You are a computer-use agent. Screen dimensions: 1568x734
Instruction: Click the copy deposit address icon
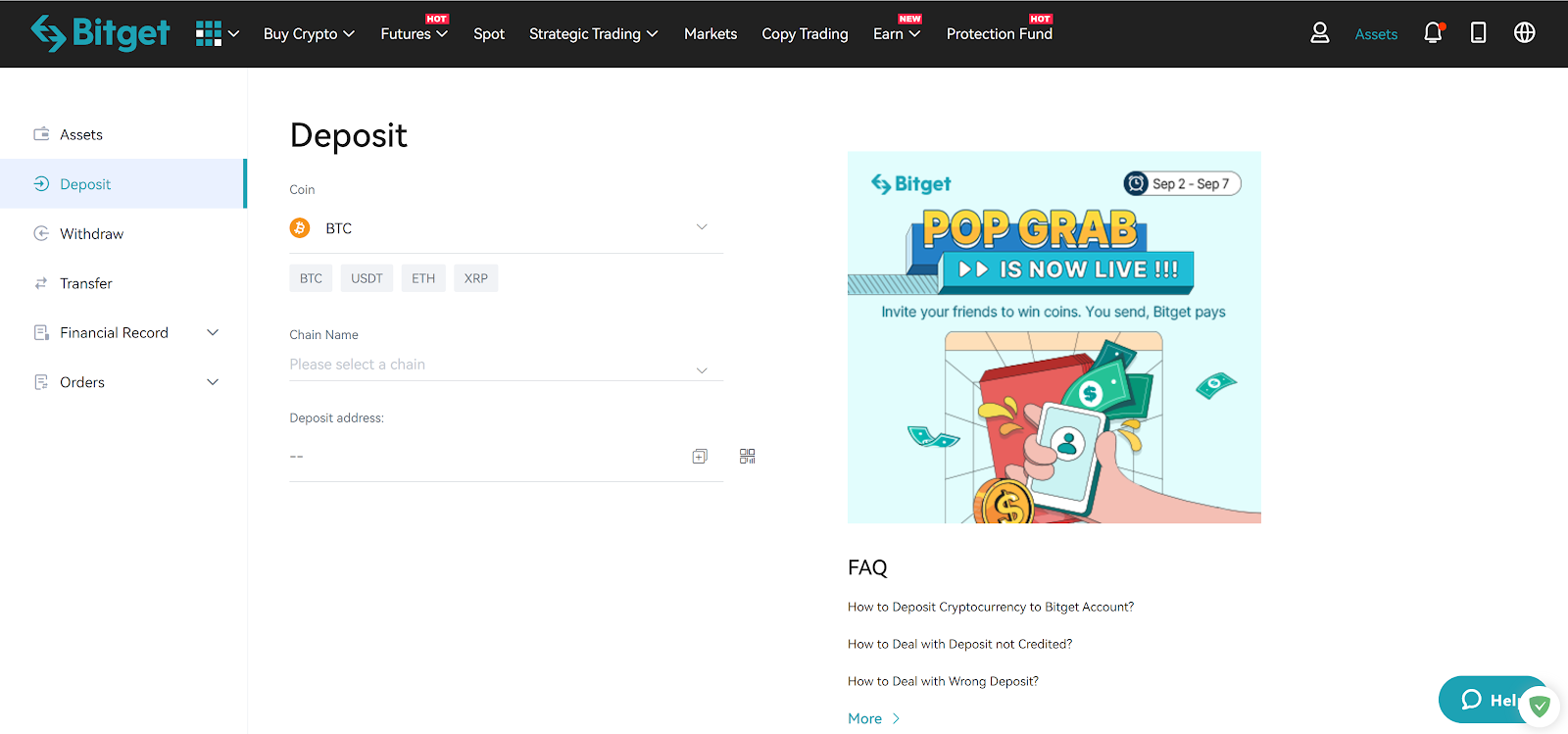point(700,457)
